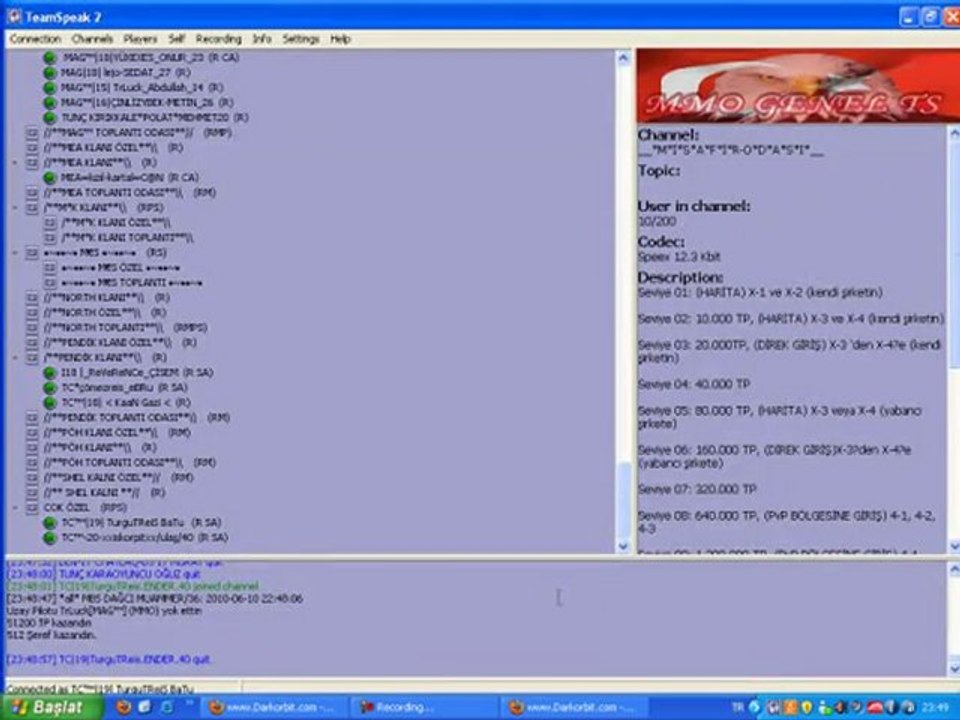Select the FOH KLANI (R) channel

click(x=100, y=448)
